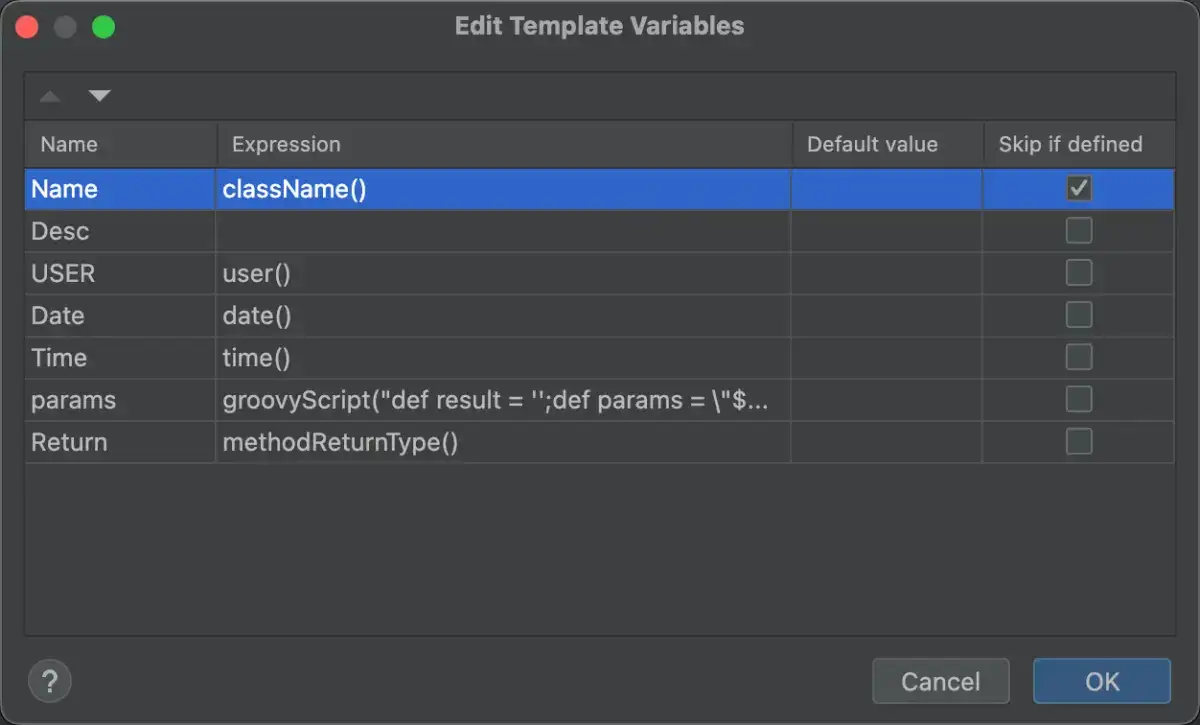Click the move up arrow icon
This screenshot has height=725, width=1200.
tap(50, 97)
